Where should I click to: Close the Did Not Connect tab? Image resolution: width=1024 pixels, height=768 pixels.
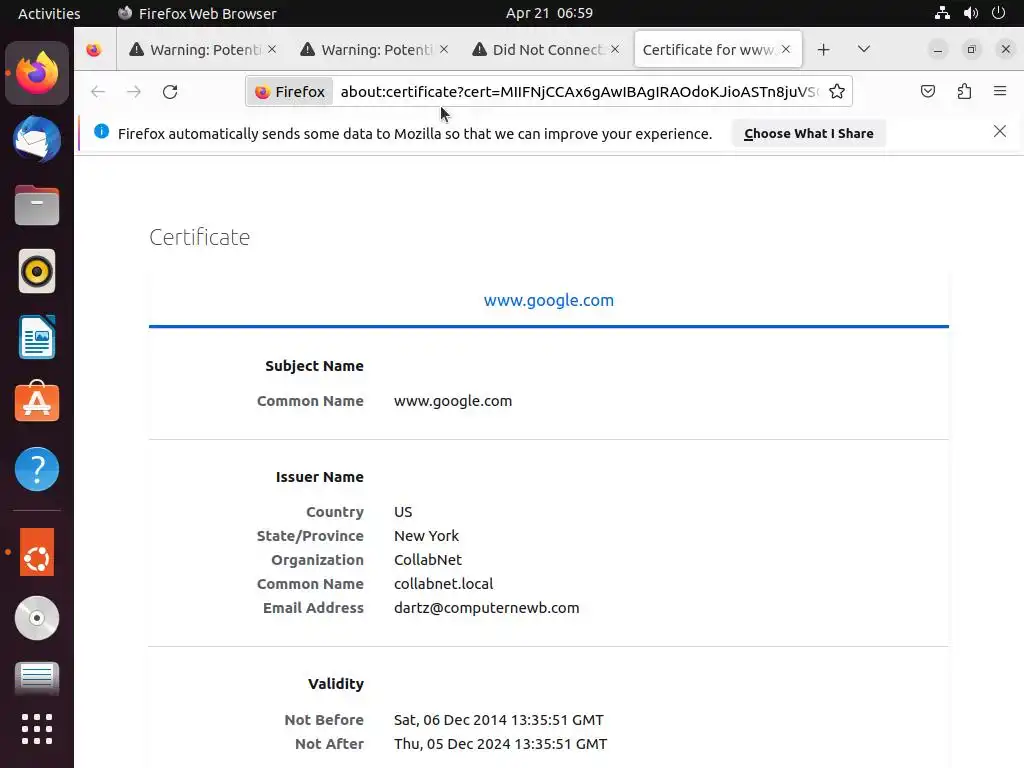[x=615, y=50]
